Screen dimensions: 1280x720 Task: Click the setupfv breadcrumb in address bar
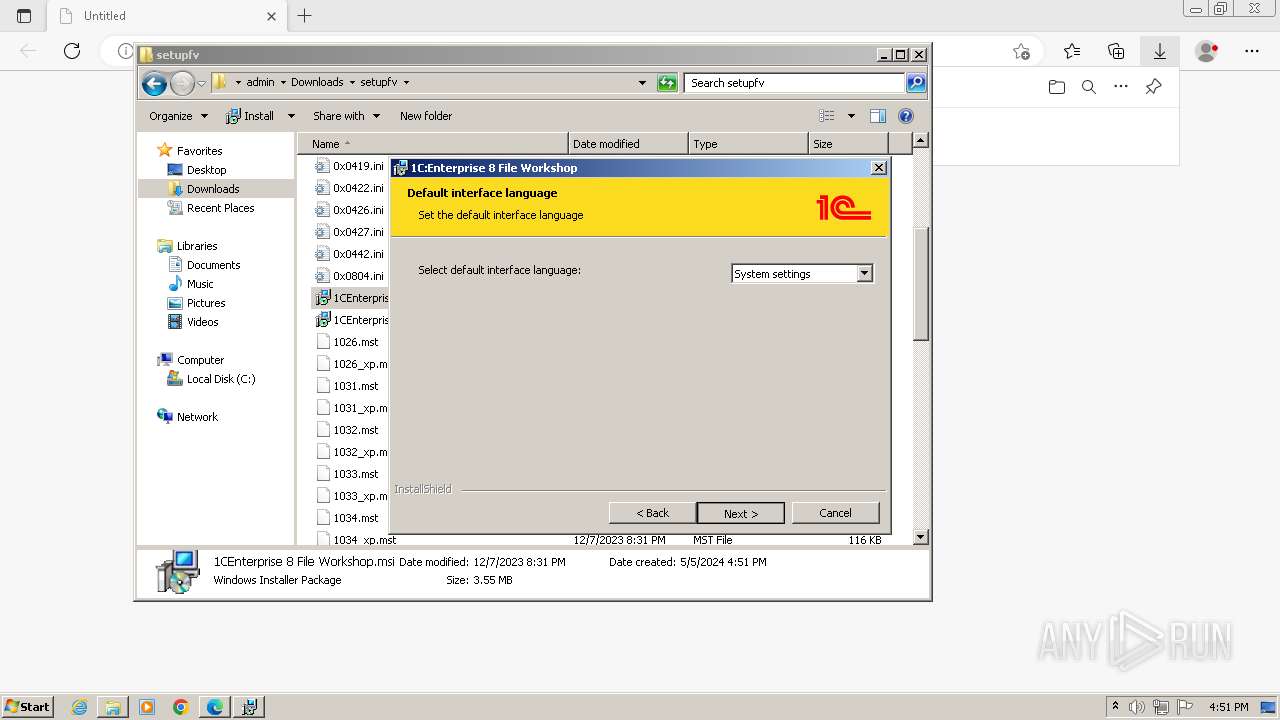tap(378, 82)
